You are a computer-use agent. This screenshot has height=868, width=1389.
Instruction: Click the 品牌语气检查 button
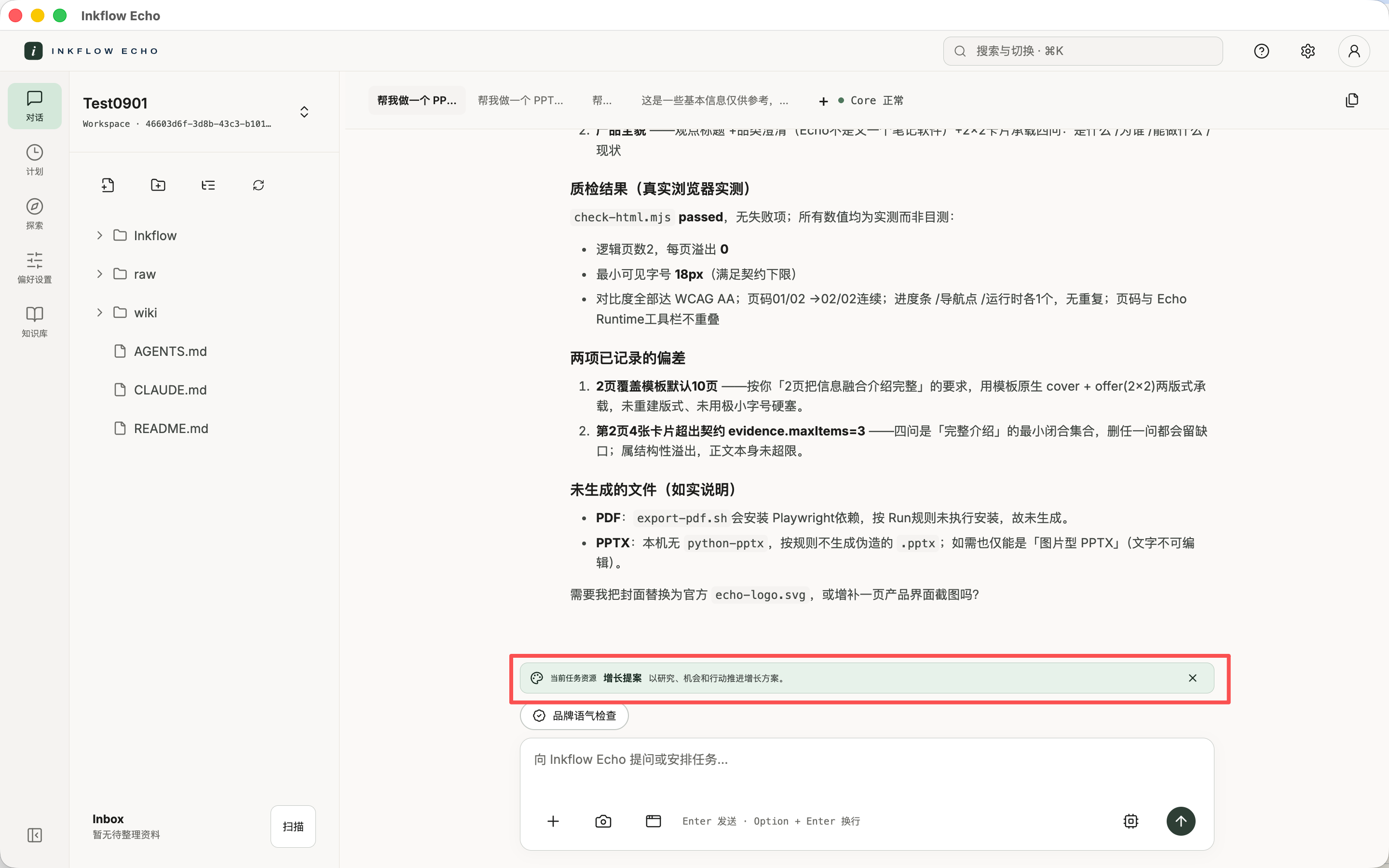coord(574,715)
